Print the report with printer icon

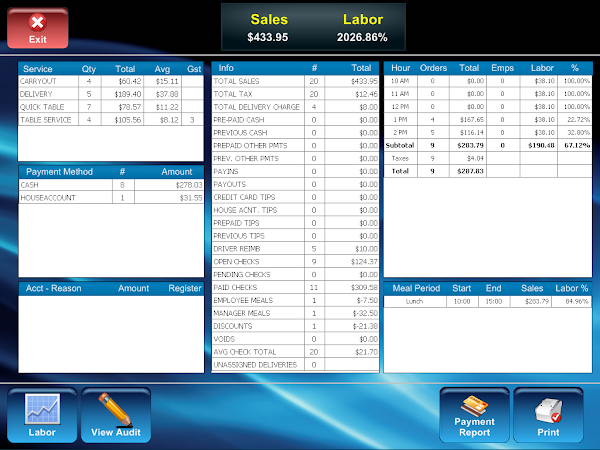tap(548, 415)
